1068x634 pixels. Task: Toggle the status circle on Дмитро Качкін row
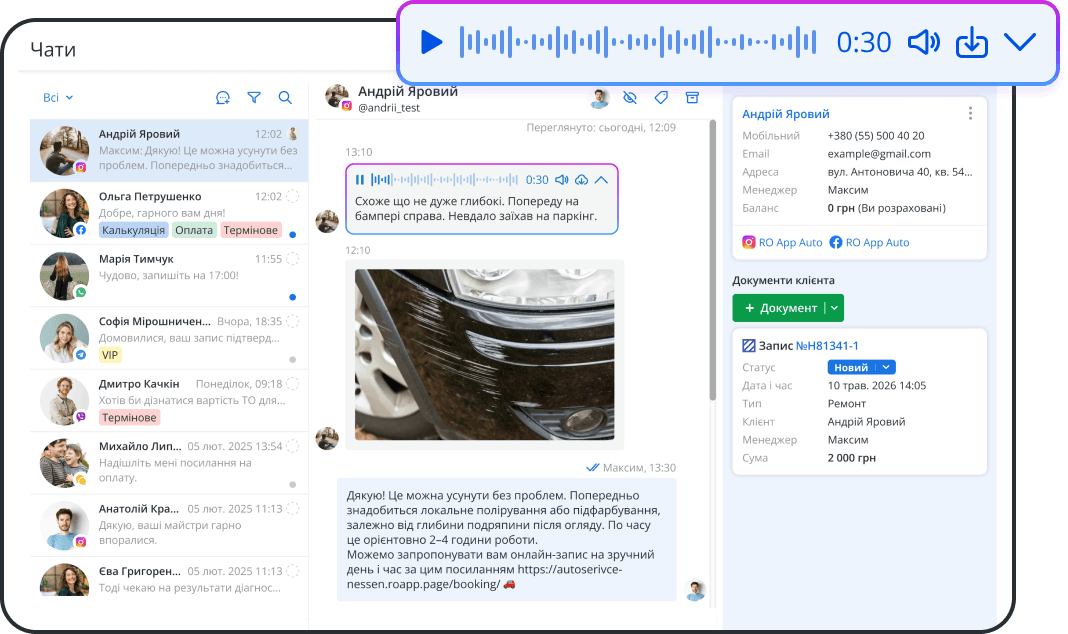(293, 383)
